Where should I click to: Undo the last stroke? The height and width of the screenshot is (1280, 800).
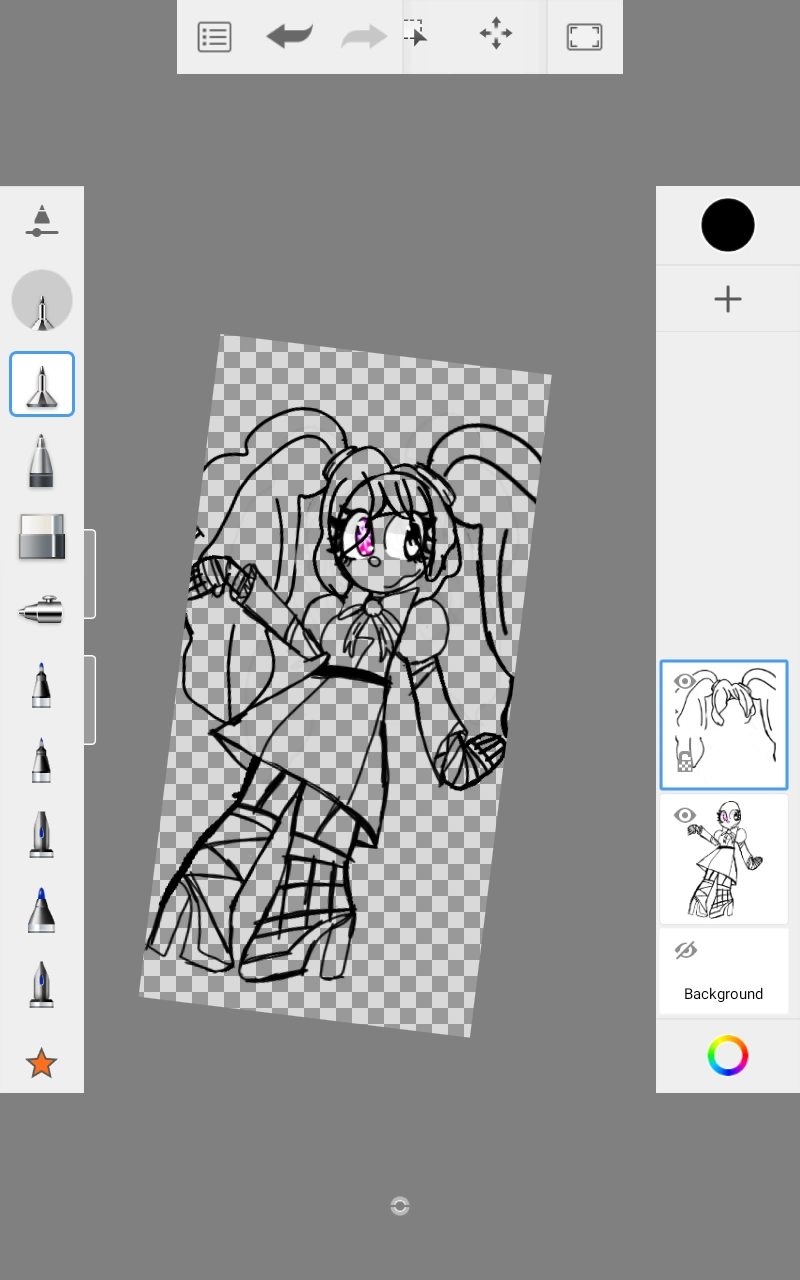(289, 36)
